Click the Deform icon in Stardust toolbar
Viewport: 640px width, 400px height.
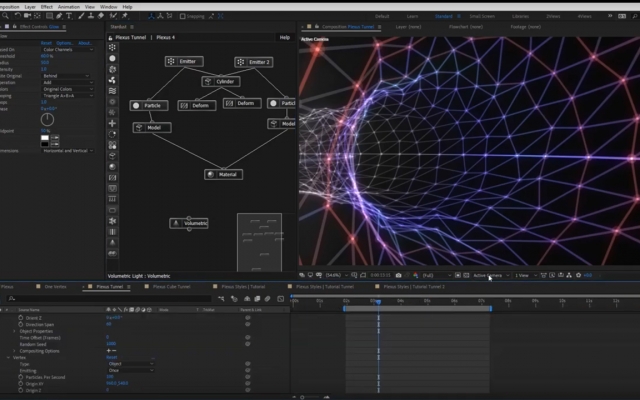112,178
